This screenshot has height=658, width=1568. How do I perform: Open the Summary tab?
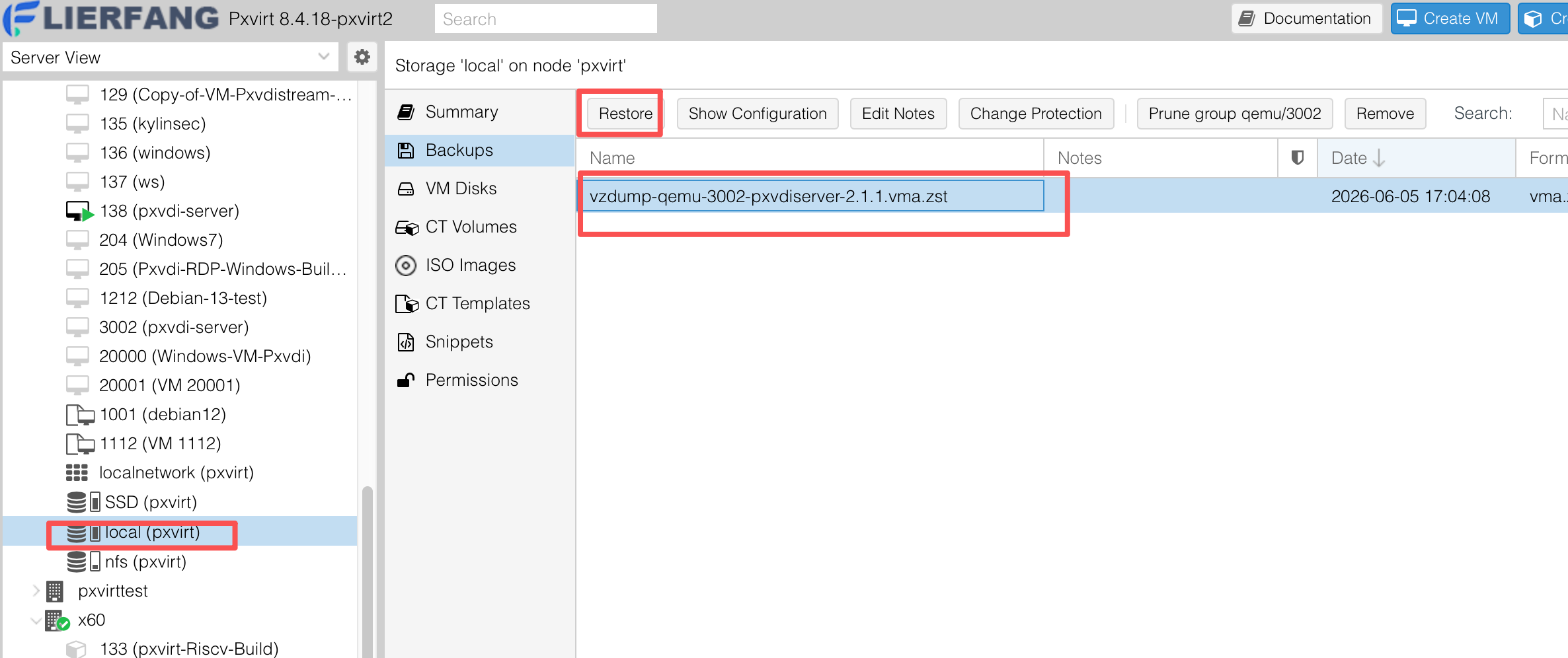[x=479, y=112]
